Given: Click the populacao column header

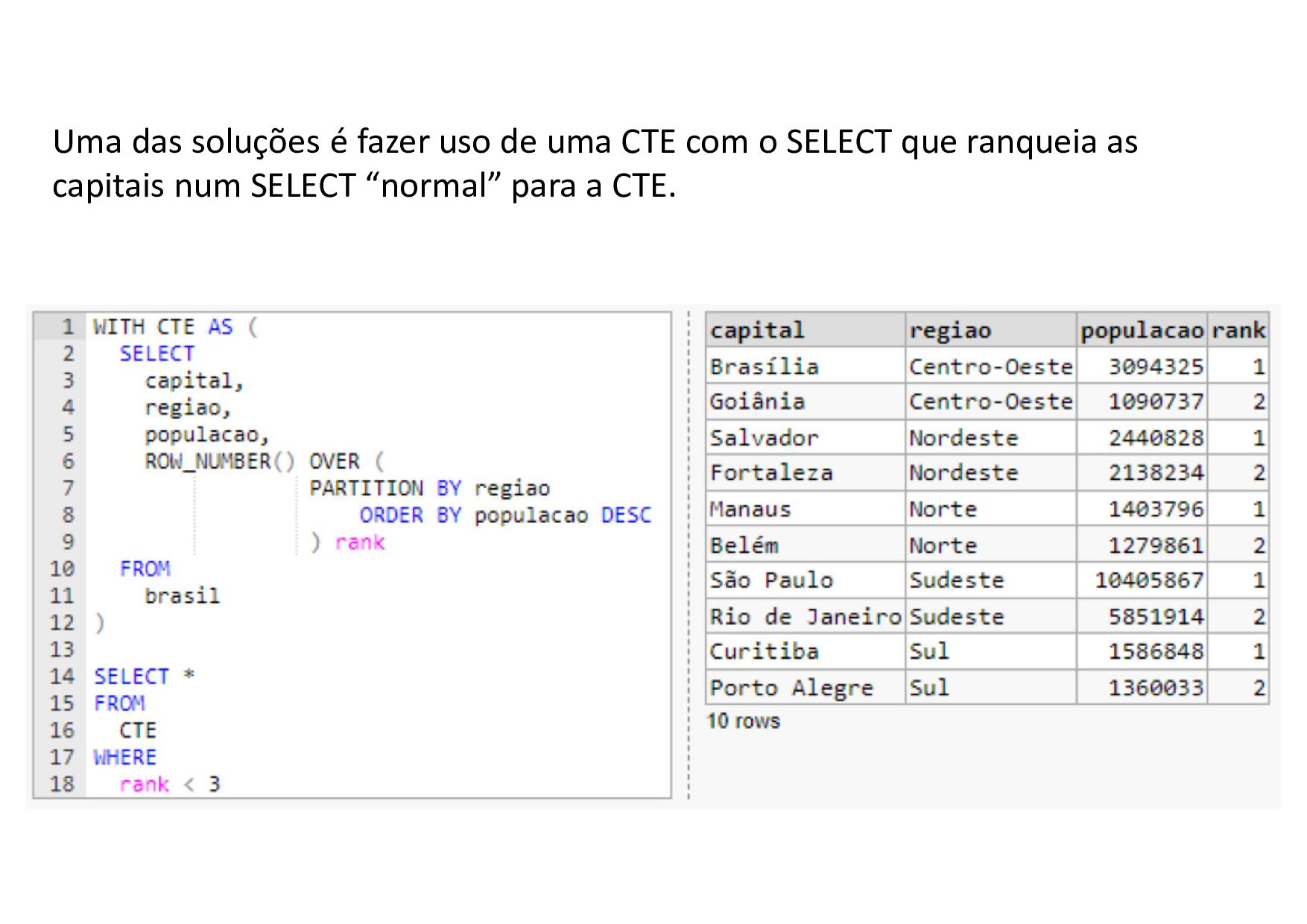Looking at the screenshot, I should coord(1142,330).
